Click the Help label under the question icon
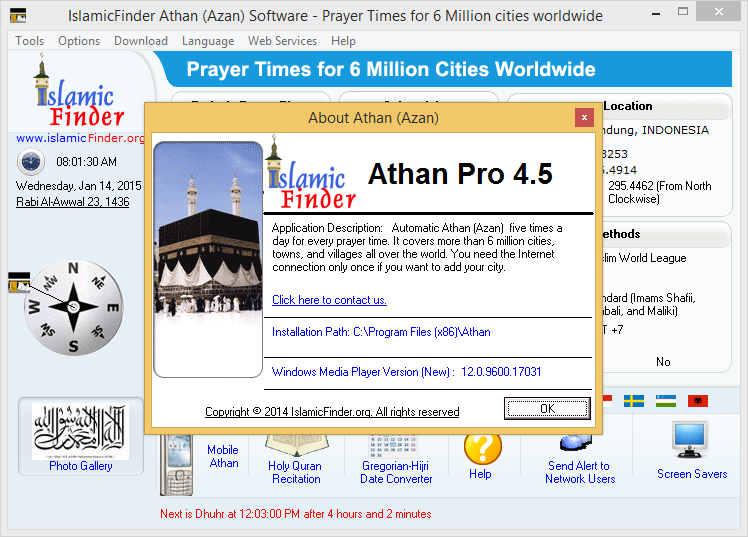 point(480,474)
